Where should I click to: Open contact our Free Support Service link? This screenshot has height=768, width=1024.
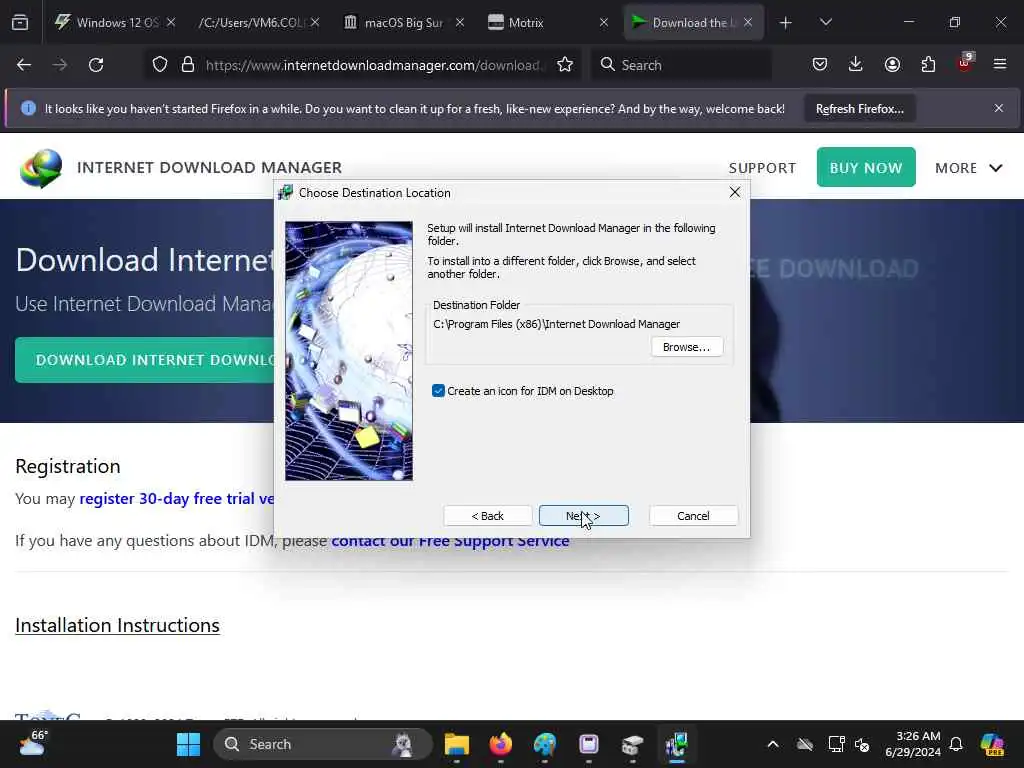(450, 541)
